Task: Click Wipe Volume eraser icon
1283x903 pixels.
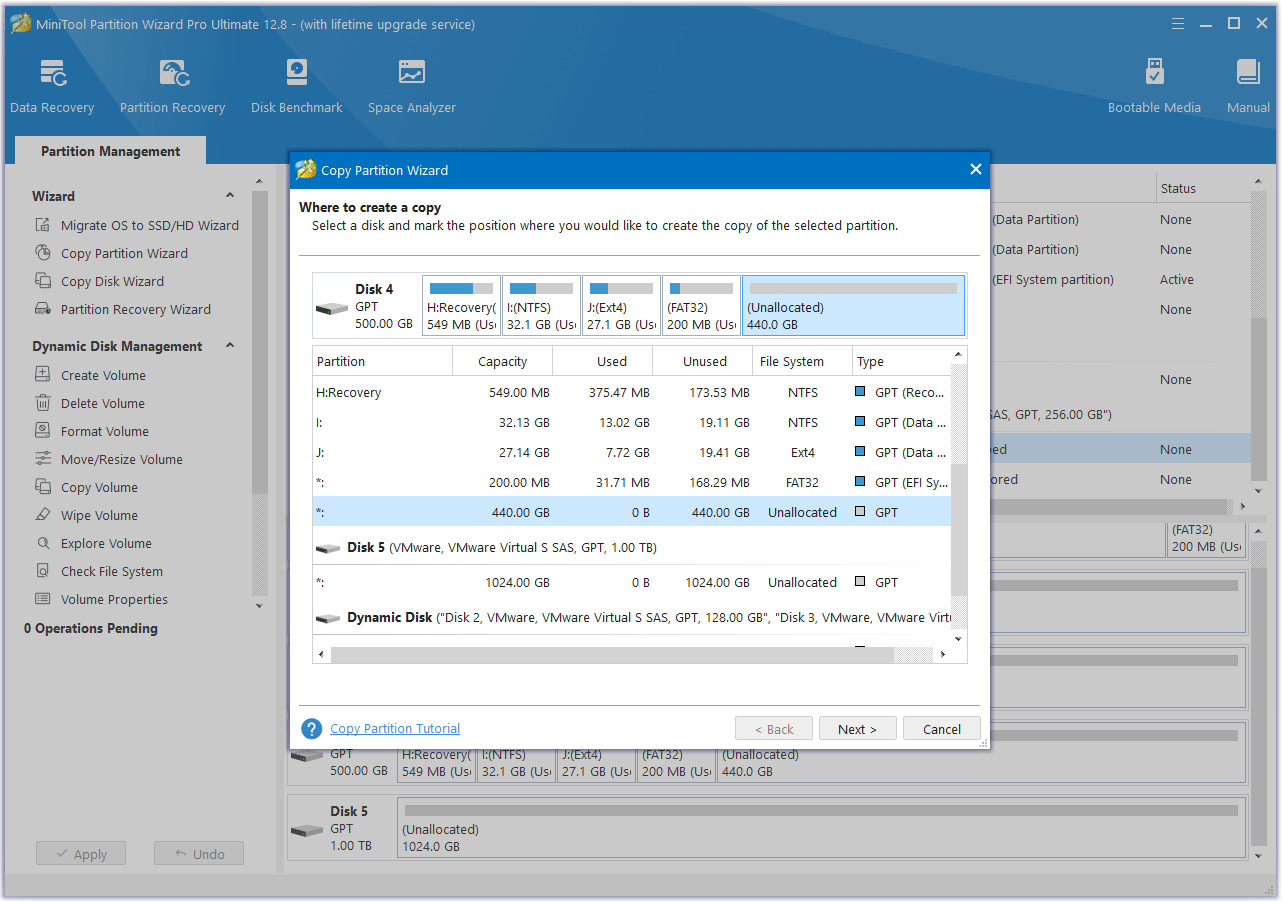Action: coord(43,515)
